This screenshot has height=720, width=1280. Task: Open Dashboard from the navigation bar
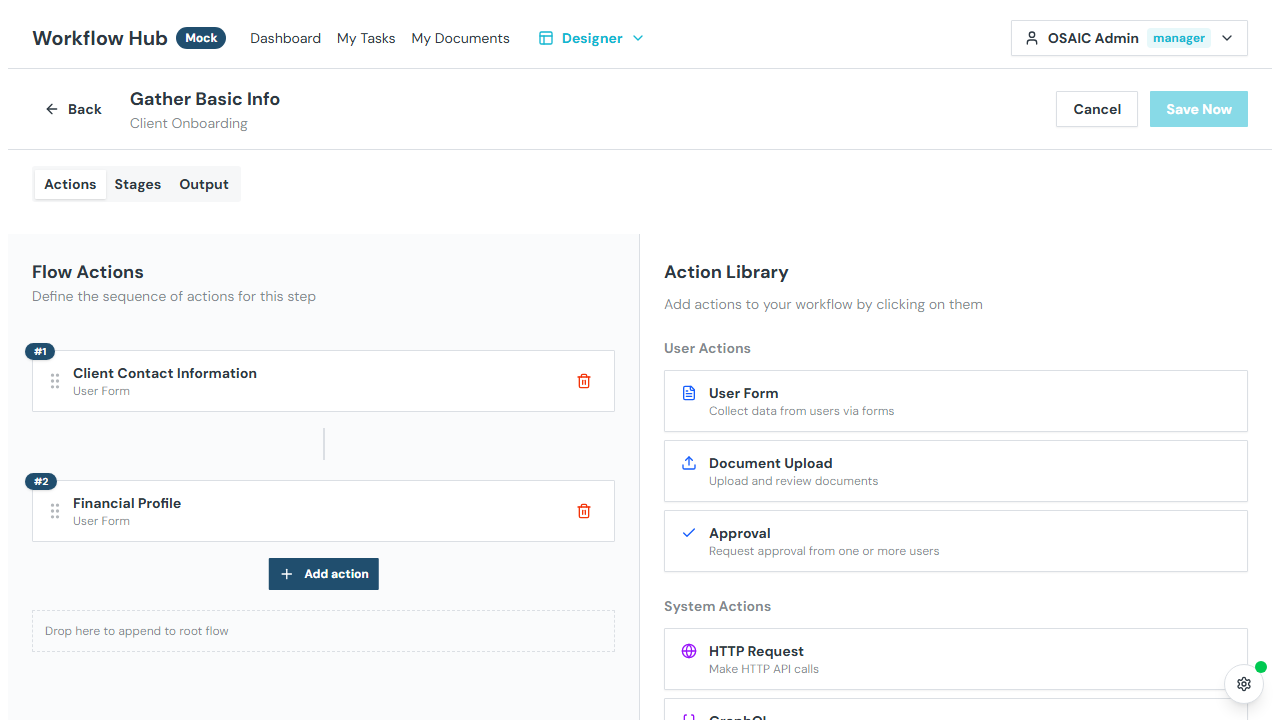(285, 38)
